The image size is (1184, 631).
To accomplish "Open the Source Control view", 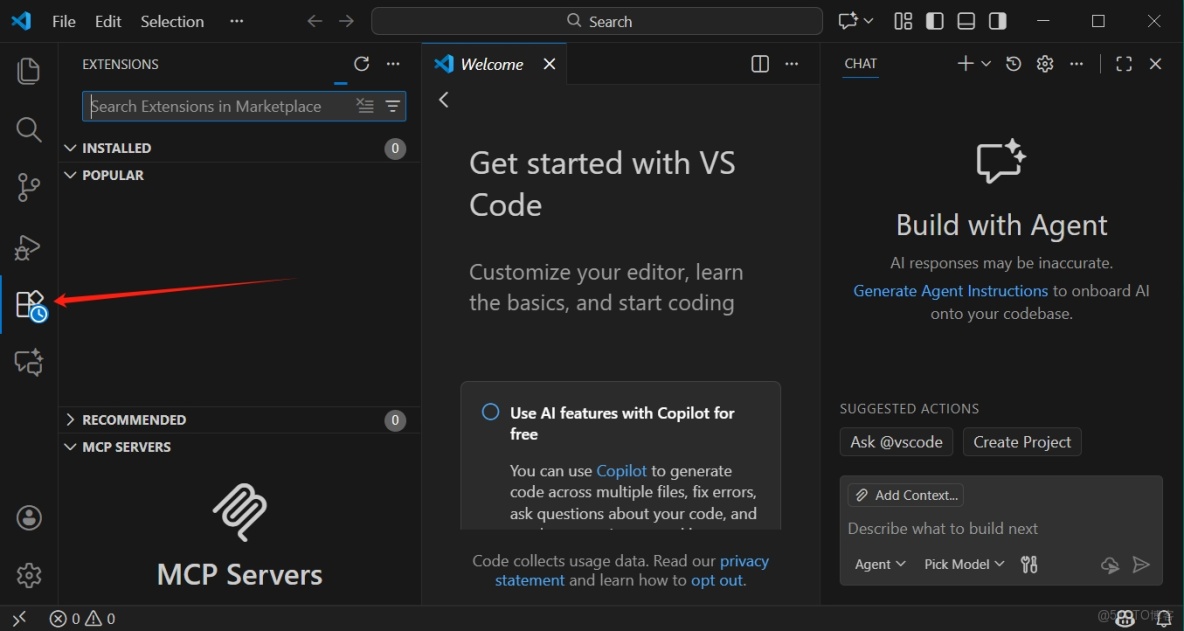I will point(28,187).
